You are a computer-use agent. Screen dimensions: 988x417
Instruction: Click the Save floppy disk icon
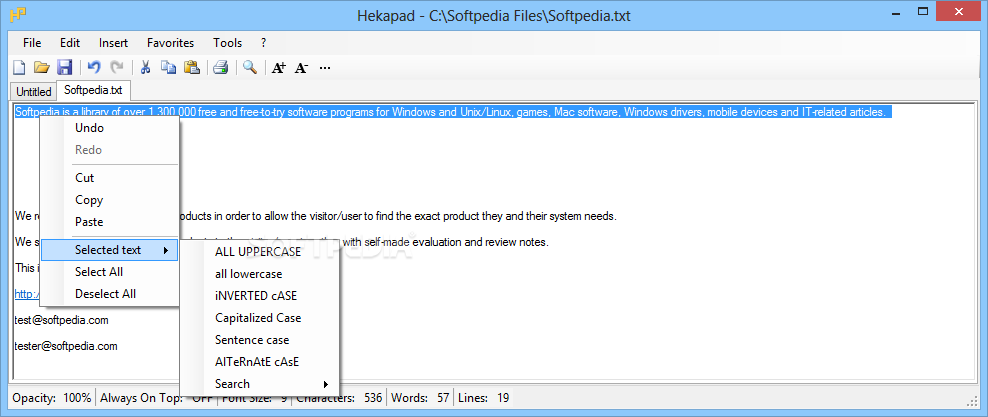[x=65, y=67]
